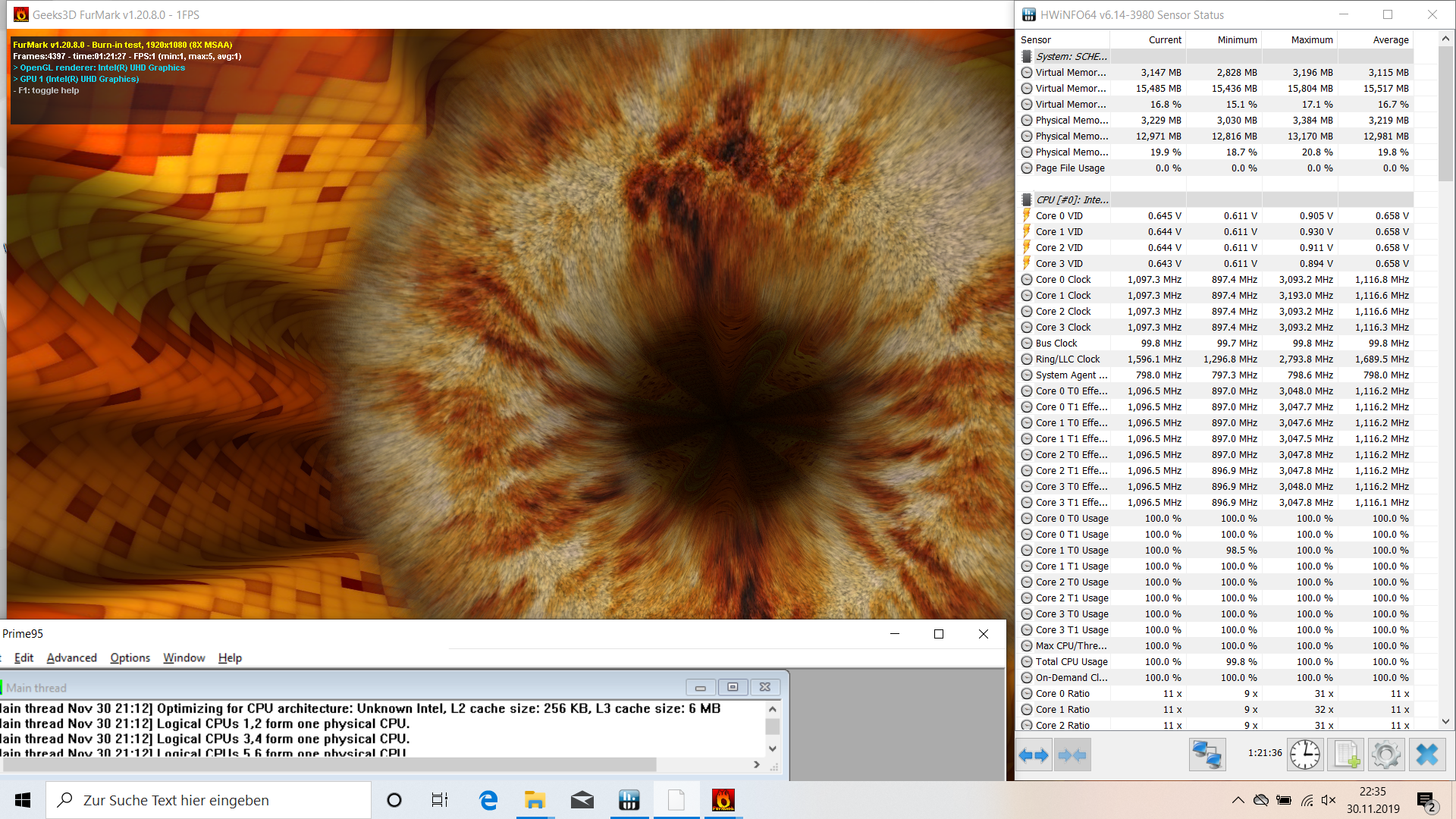
Task: Minimize the Main thread child window
Action: [x=700, y=687]
